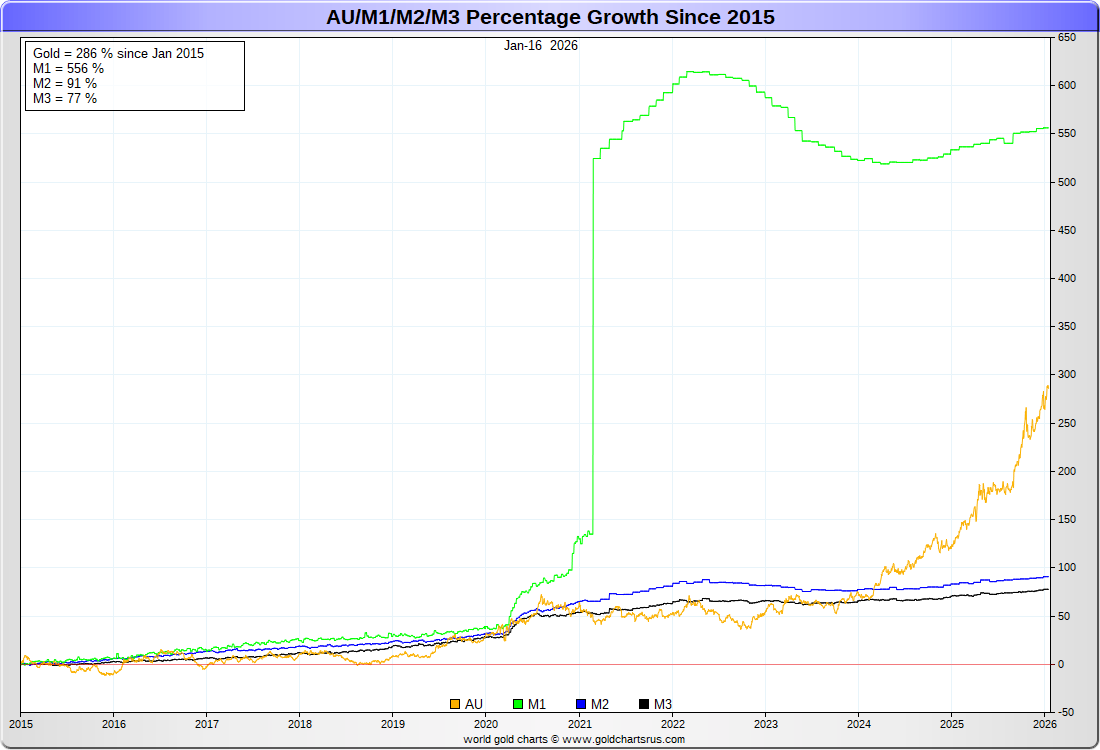Click the 400 y-axis value
1100x750 pixels.
[x=1066, y=279]
